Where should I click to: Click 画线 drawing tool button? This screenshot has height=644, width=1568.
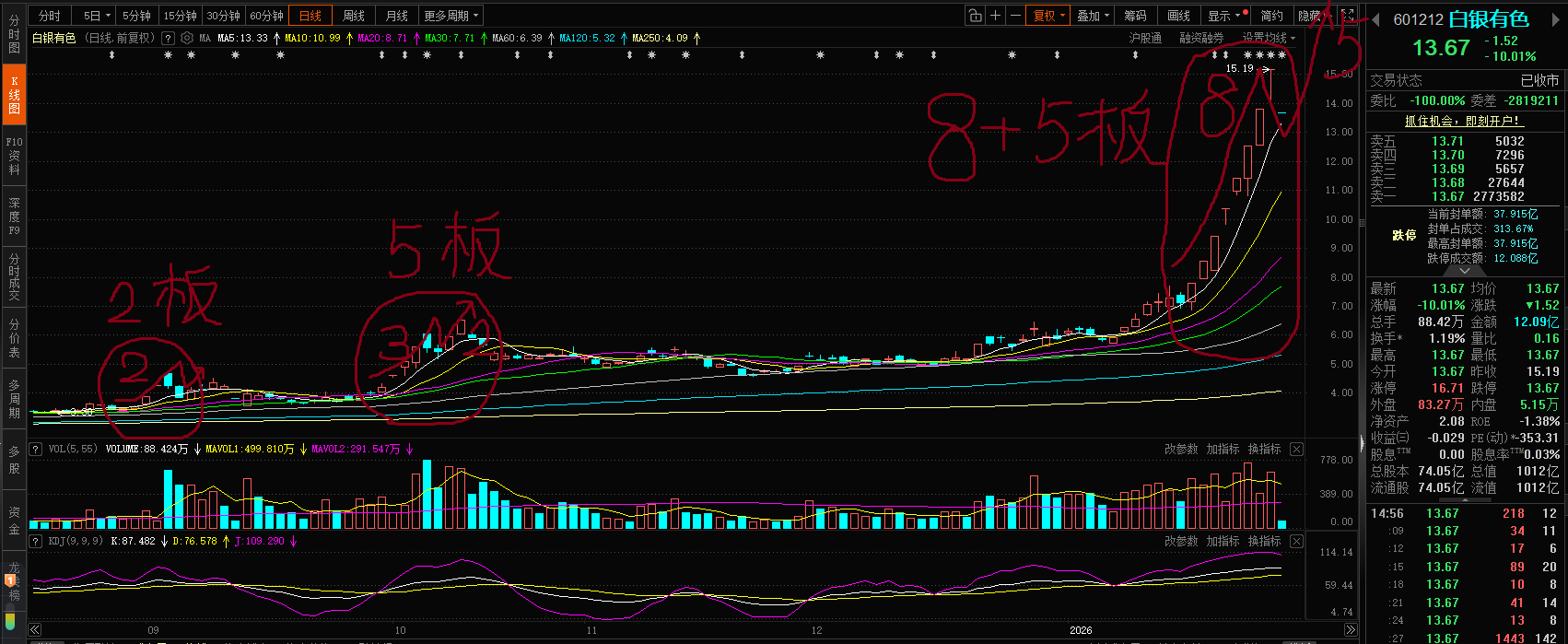coord(1178,16)
